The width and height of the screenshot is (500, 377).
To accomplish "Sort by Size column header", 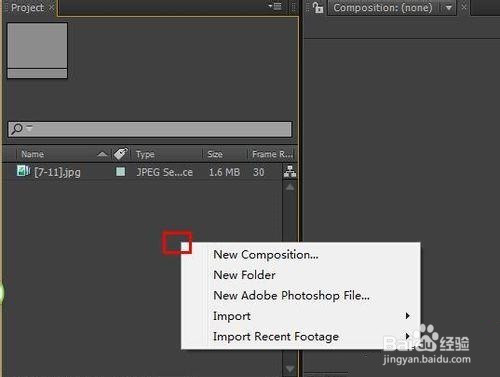I will click(x=215, y=154).
